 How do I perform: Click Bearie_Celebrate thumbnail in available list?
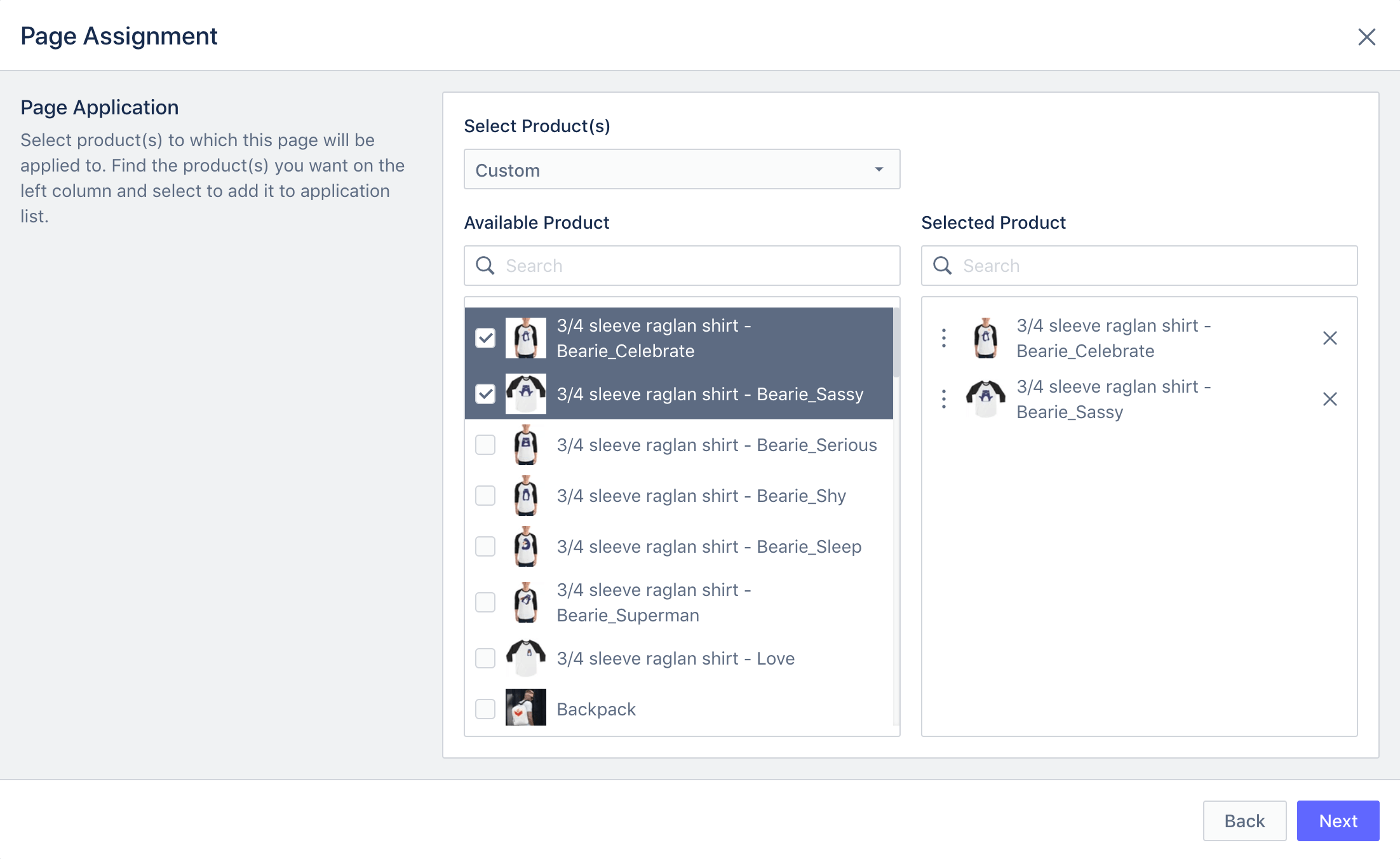[526, 338]
